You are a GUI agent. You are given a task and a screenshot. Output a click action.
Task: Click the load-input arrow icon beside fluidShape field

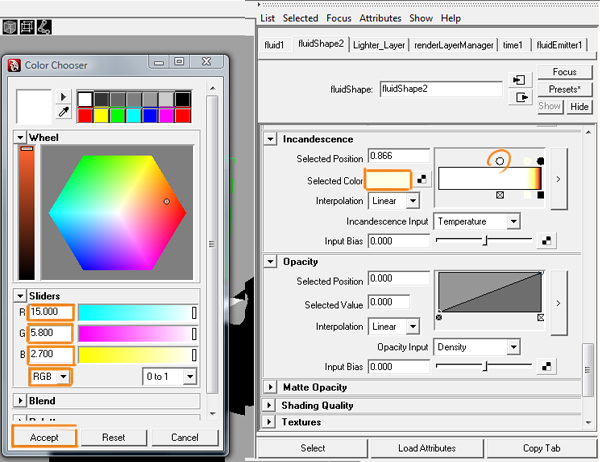(x=519, y=80)
